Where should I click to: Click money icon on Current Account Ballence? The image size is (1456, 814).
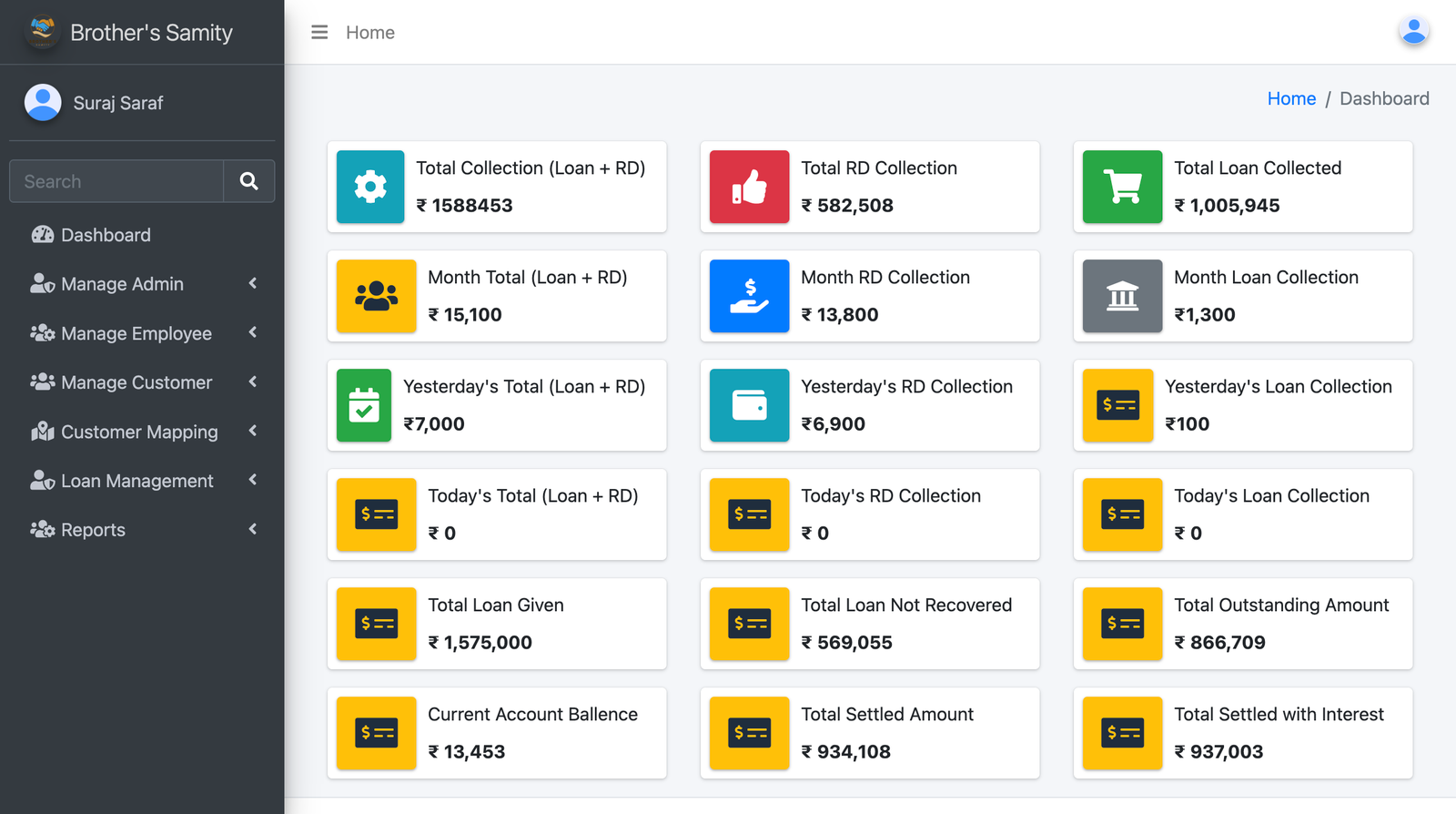377,733
